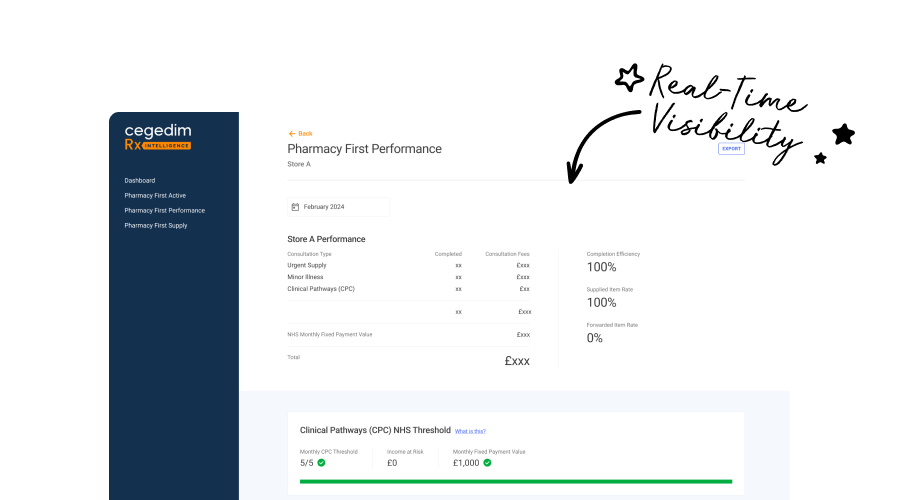Open Pharmacy First Active in sidebar
The width and height of the screenshot is (900, 500).
[155, 196]
